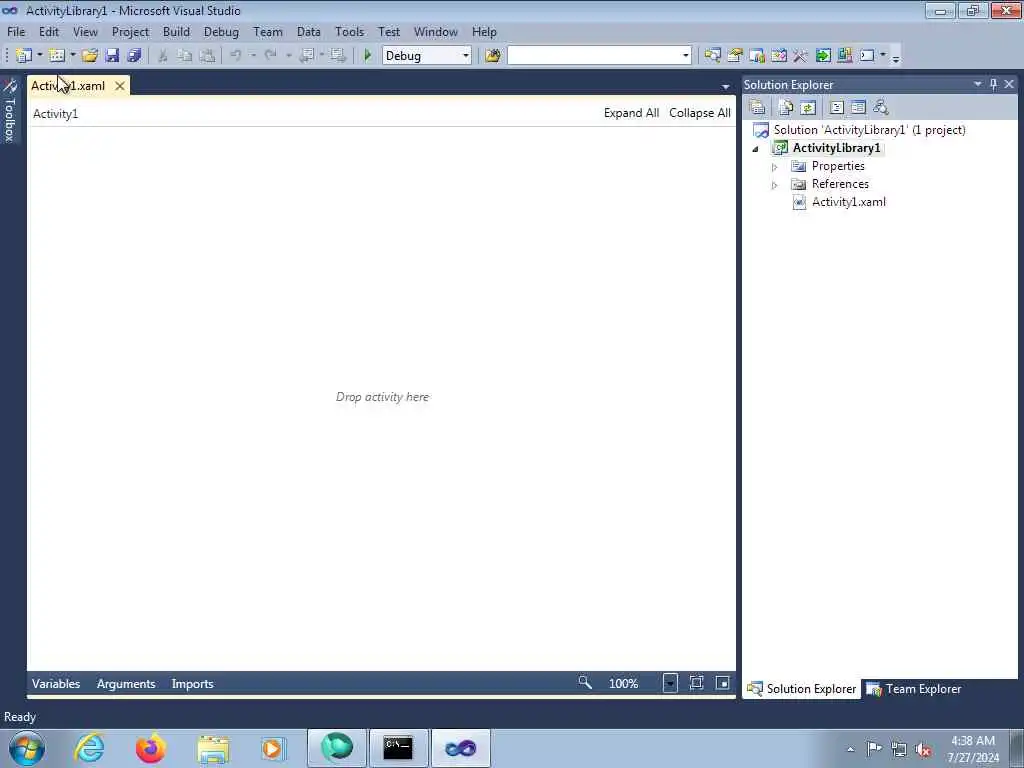Click View Class Diagram icon in Solution Explorer

click(x=881, y=107)
